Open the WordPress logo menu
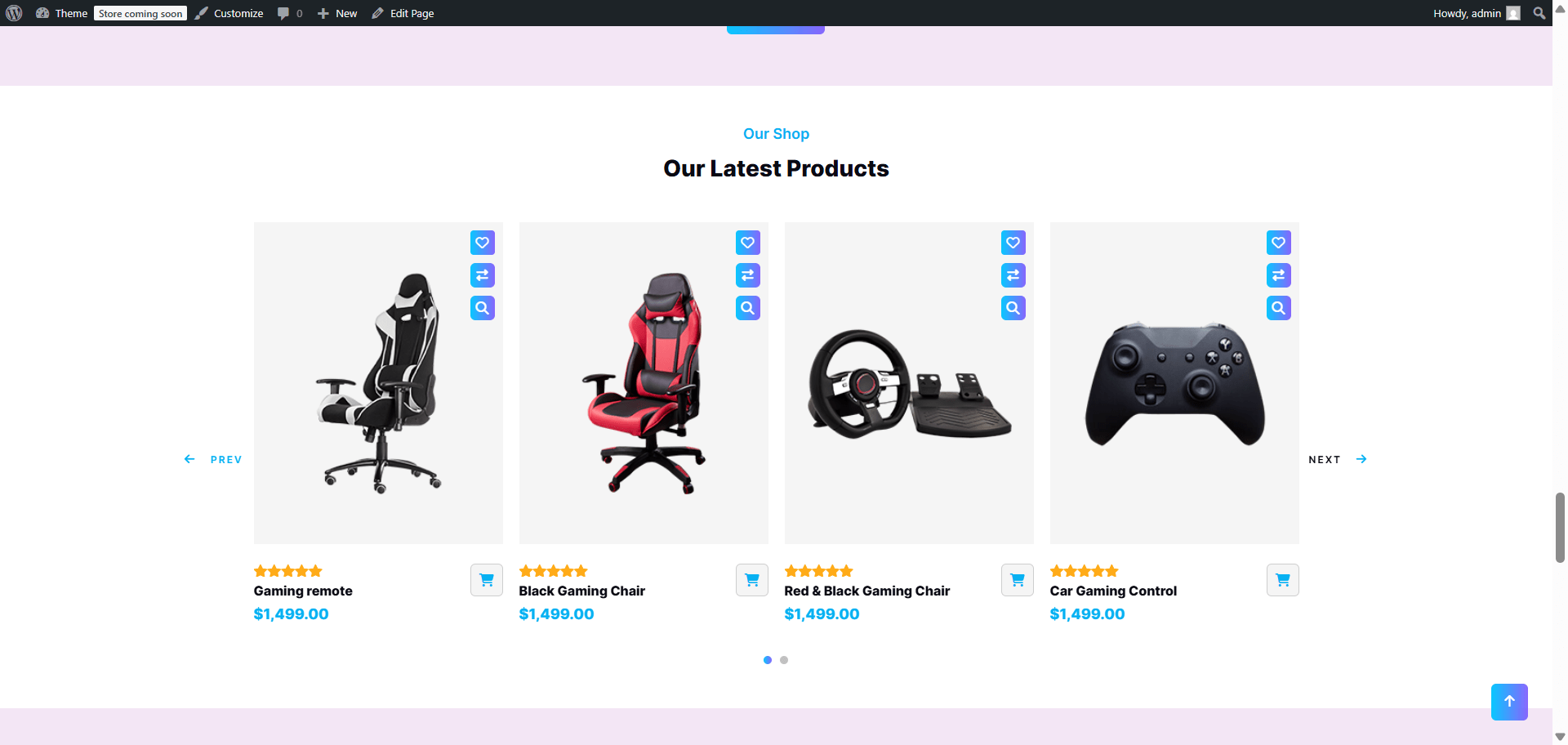Viewport: 1568px width, 745px height. [14, 13]
